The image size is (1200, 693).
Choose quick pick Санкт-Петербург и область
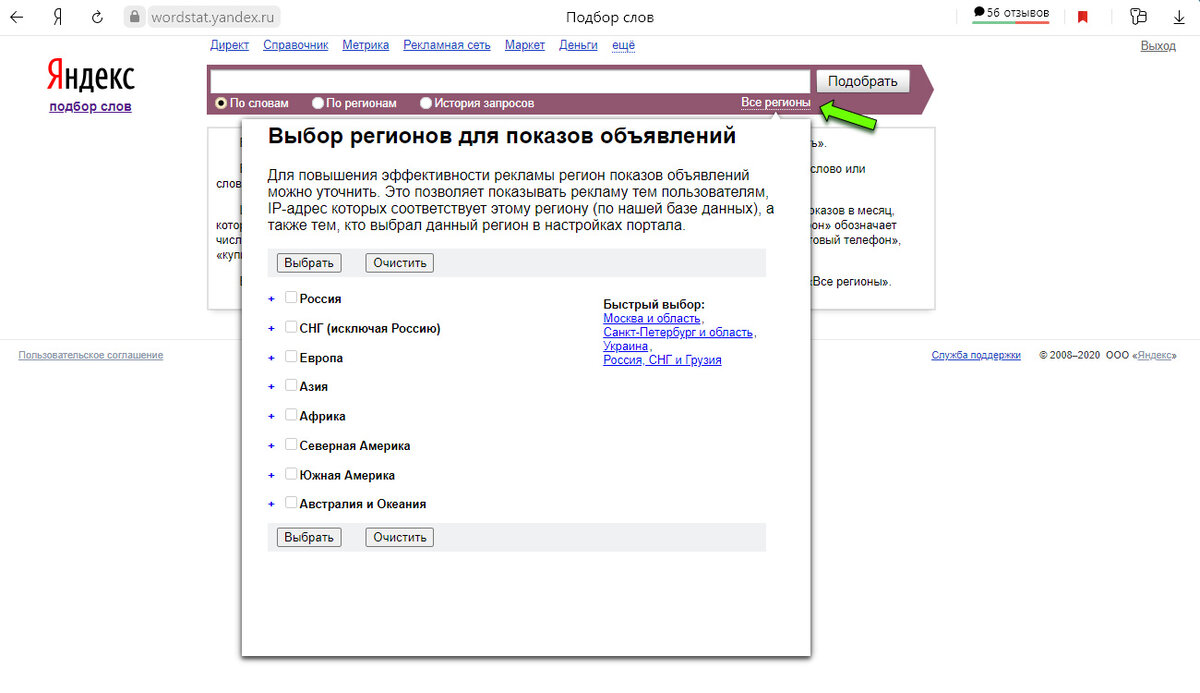coord(679,332)
